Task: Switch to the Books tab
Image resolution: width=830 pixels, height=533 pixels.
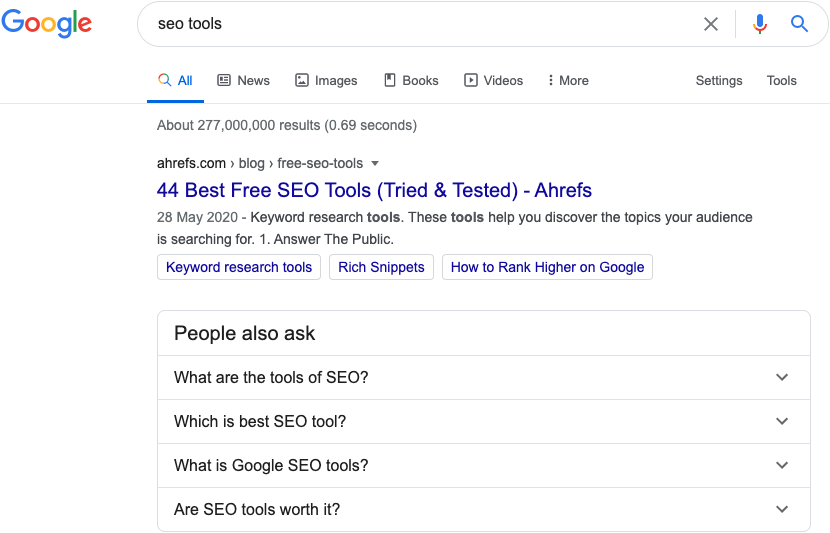Action: pos(411,80)
